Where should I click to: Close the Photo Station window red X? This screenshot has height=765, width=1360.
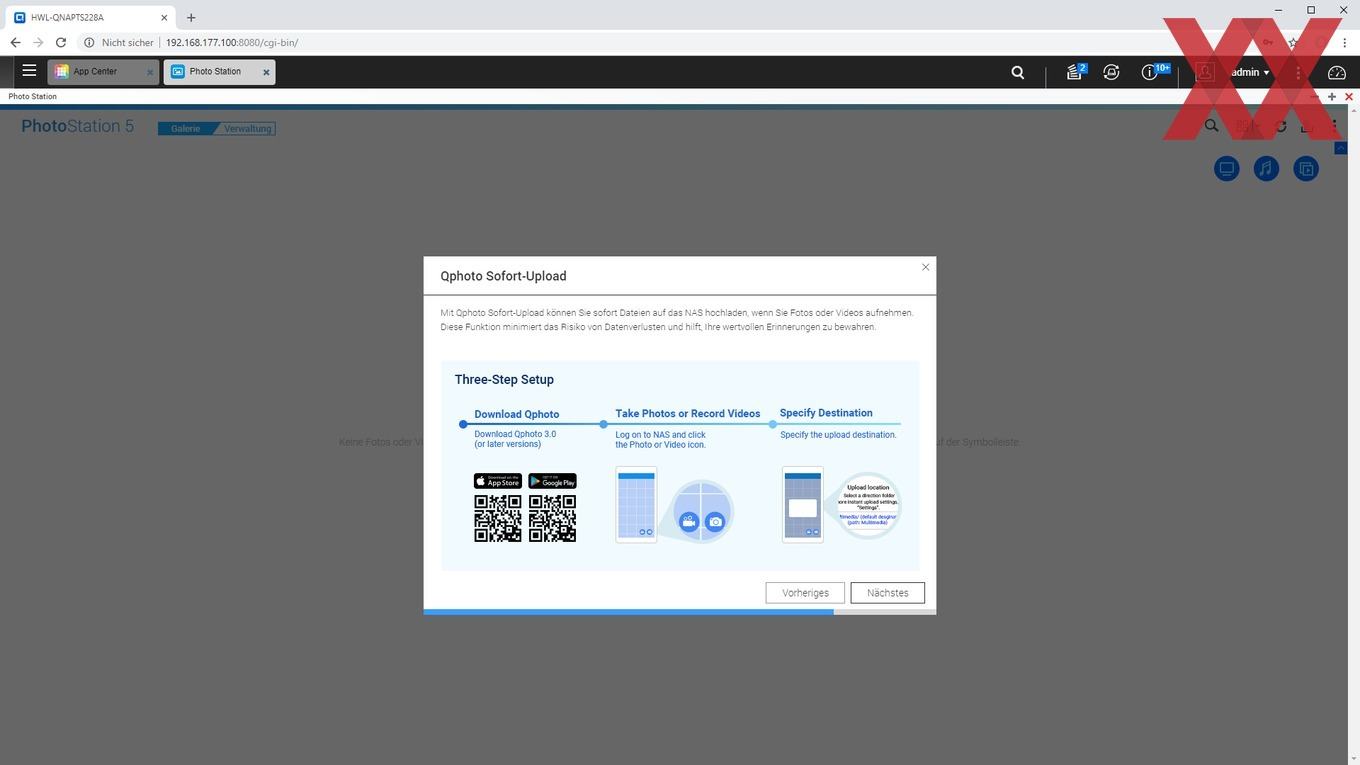[1349, 97]
